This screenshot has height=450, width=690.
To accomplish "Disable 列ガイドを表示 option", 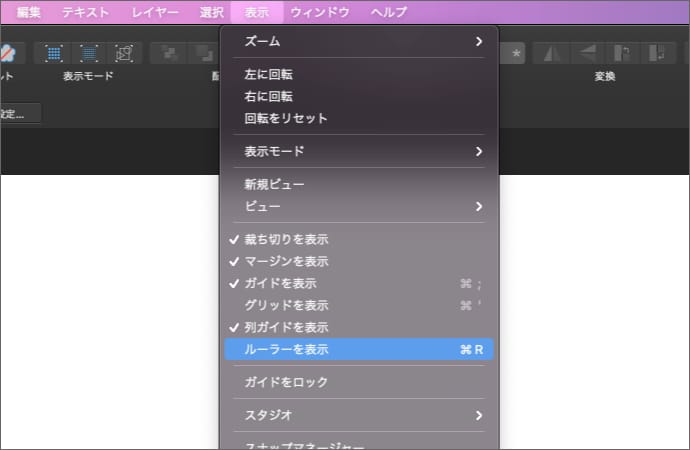I will 286,327.
